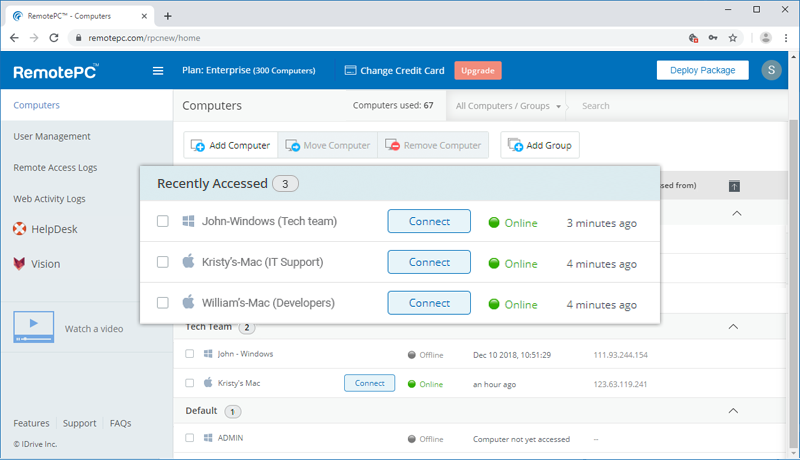
Task: Click the Watch a video text
Action: [94, 328]
